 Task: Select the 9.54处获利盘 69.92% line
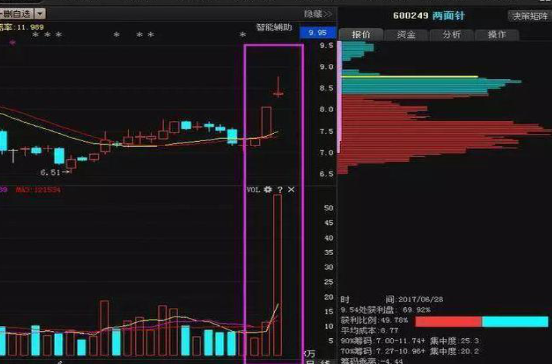pyautogui.click(x=386, y=310)
